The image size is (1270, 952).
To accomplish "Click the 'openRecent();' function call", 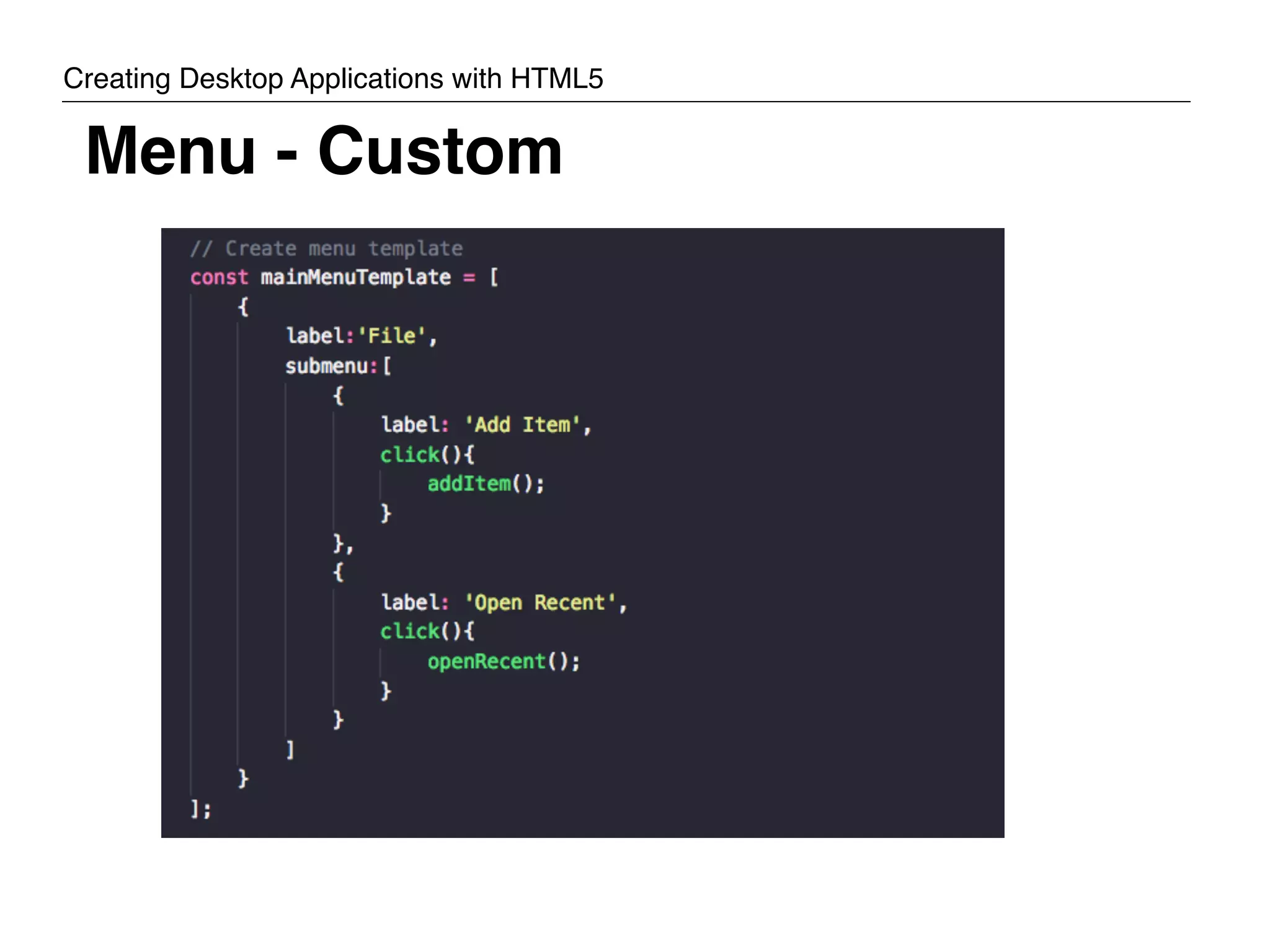I will point(504,661).
